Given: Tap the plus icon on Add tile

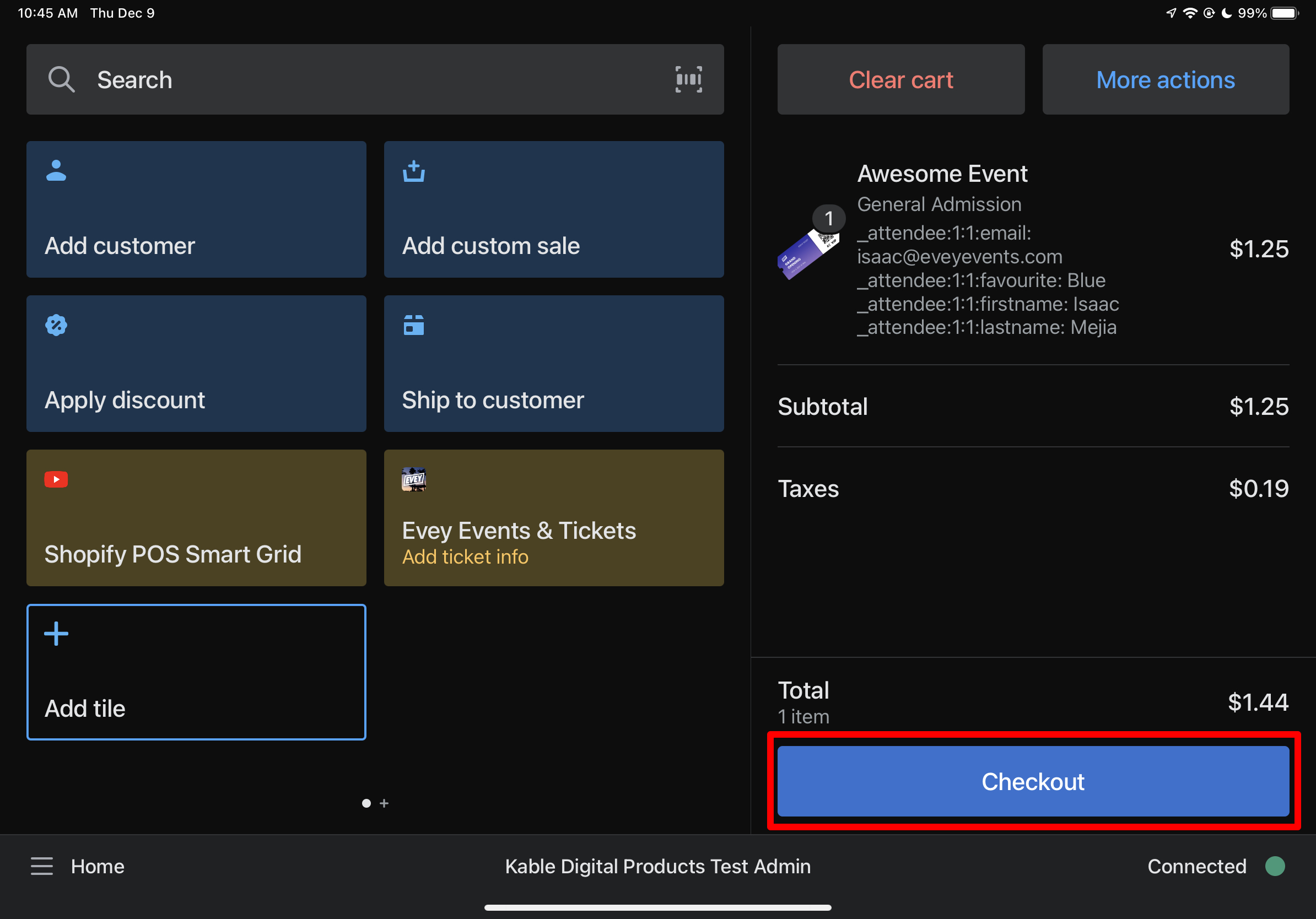Looking at the screenshot, I should pyautogui.click(x=56, y=633).
